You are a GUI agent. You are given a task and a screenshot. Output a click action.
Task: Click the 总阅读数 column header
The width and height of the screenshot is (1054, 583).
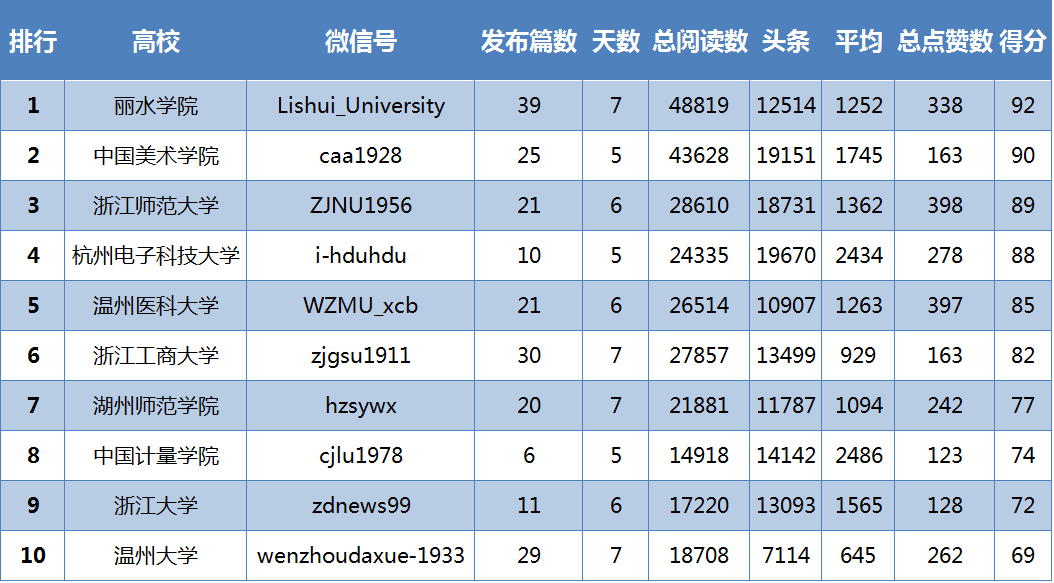coord(700,42)
